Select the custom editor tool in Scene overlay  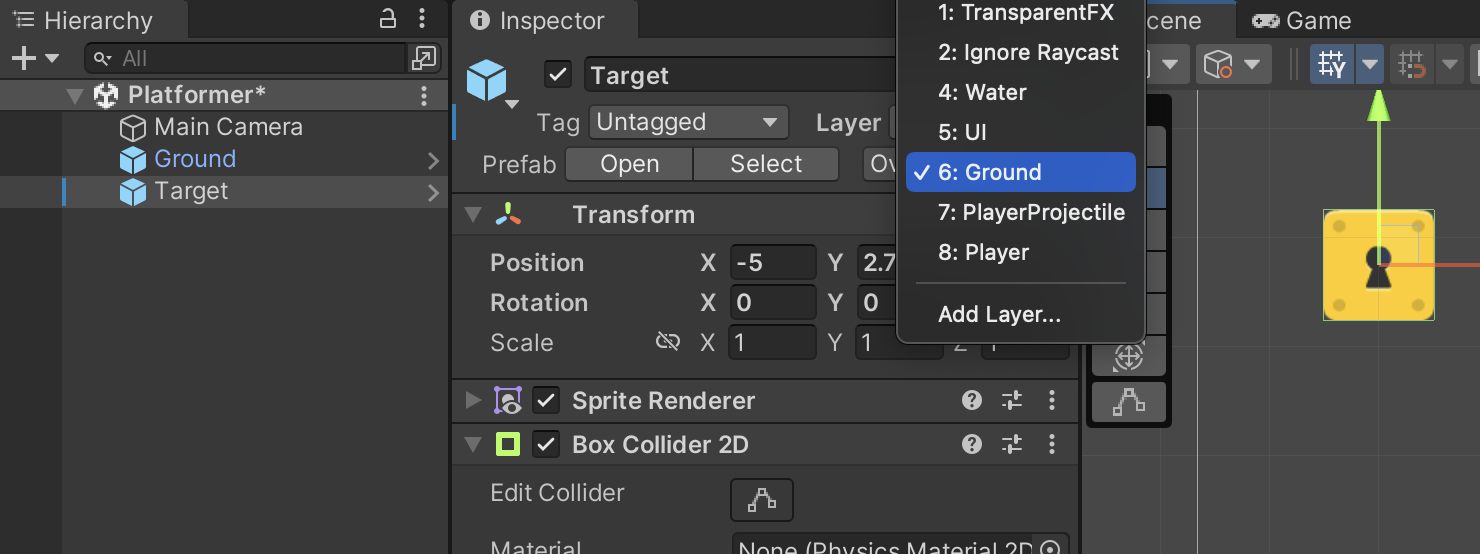(1128, 403)
